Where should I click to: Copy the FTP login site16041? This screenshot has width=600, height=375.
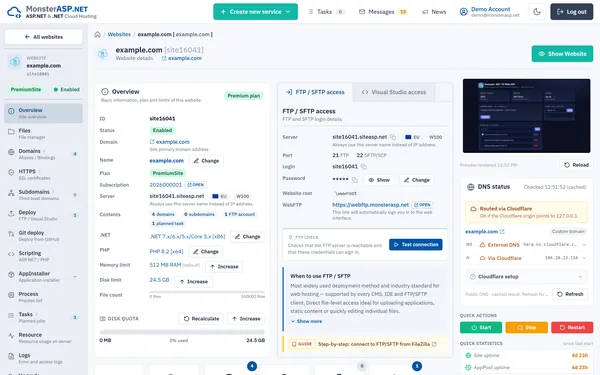tap(364, 167)
